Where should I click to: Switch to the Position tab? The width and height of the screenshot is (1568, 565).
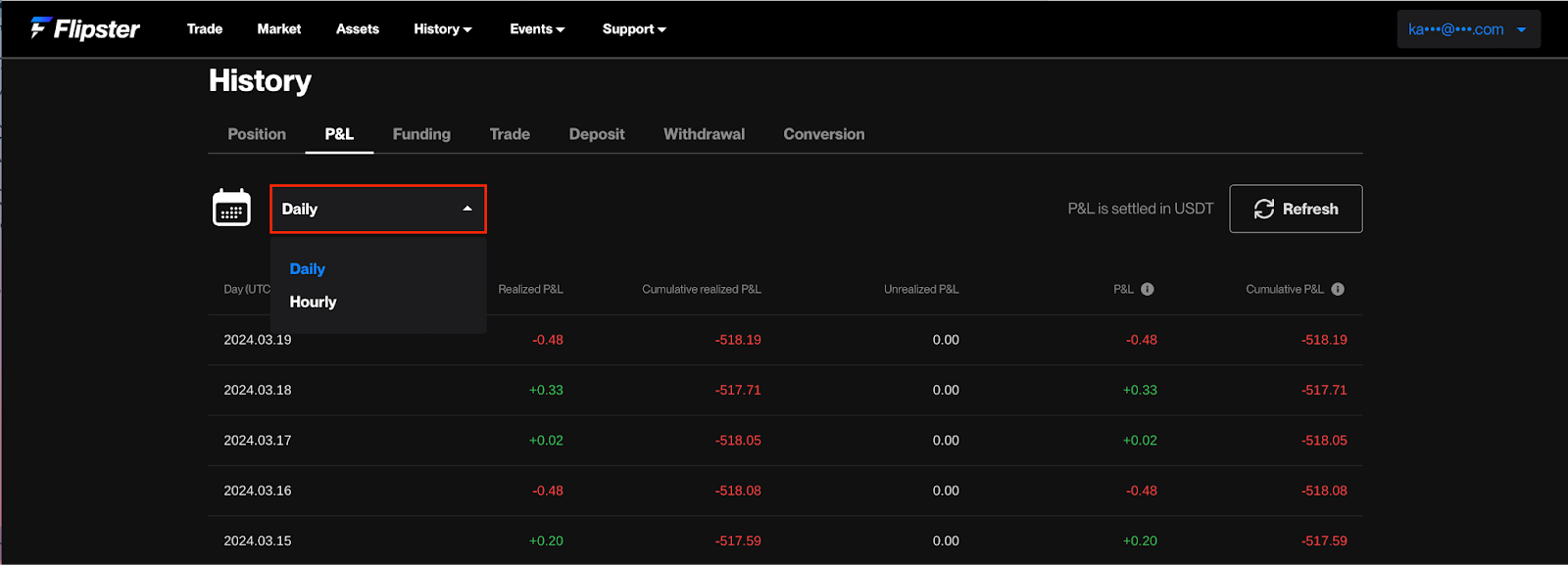(257, 134)
